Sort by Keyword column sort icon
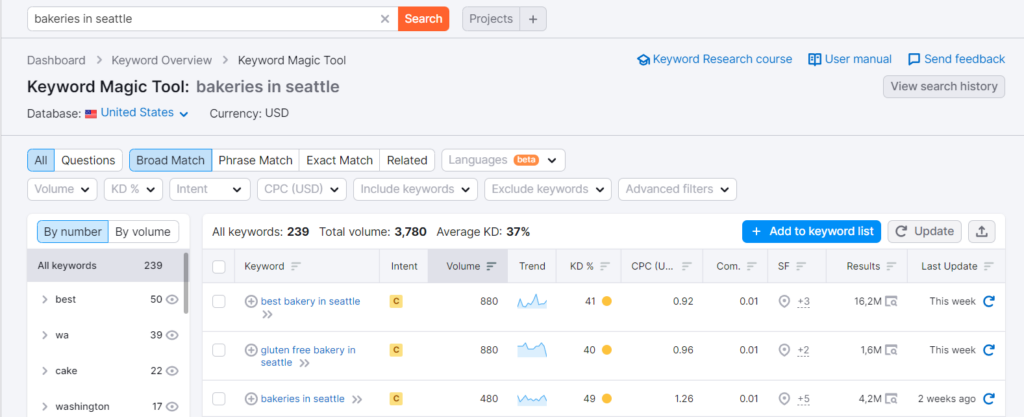1024x417 pixels. [296, 266]
